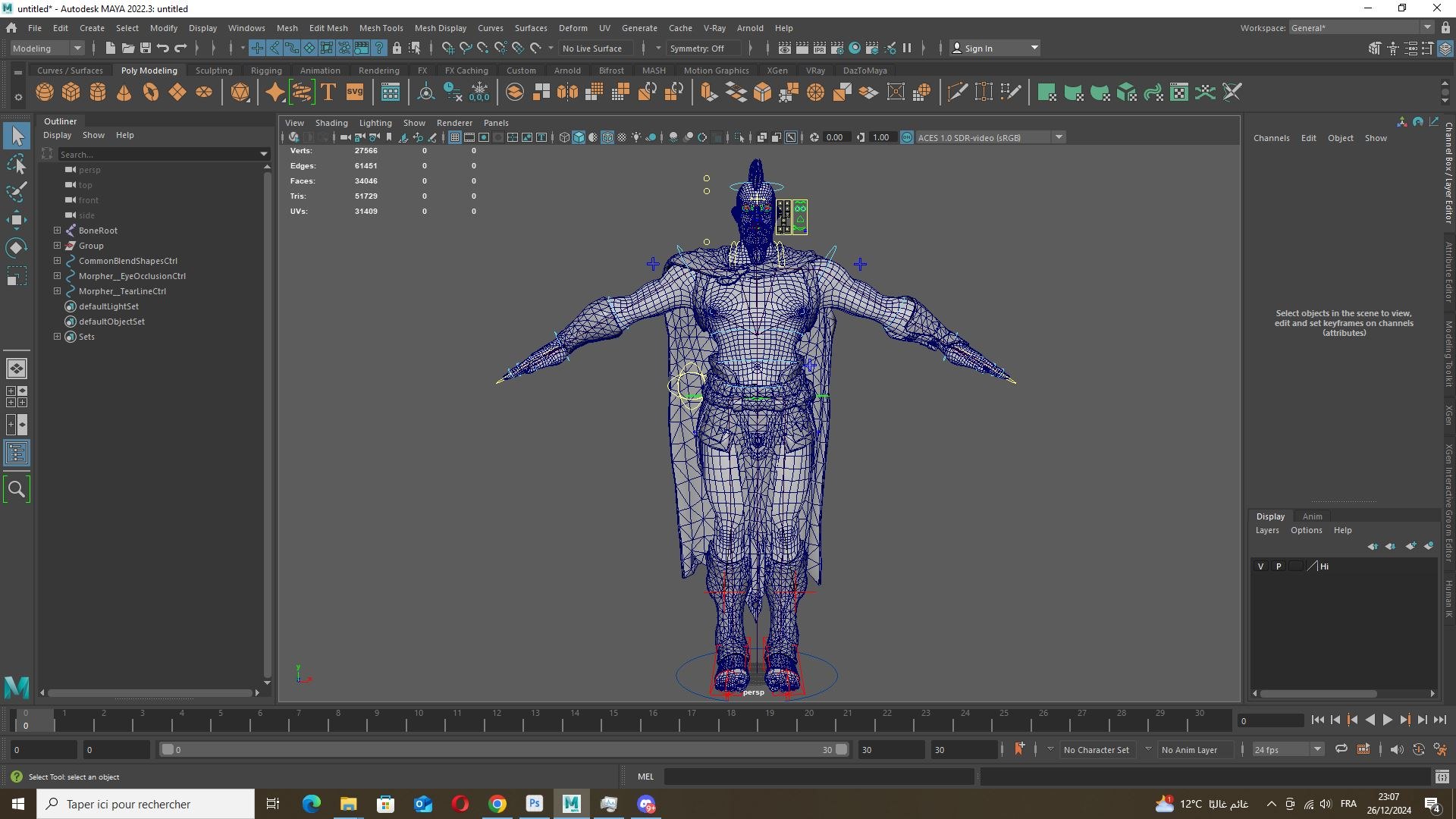
Task: Toggle the P playback box of layer Hi
Action: (1279, 566)
